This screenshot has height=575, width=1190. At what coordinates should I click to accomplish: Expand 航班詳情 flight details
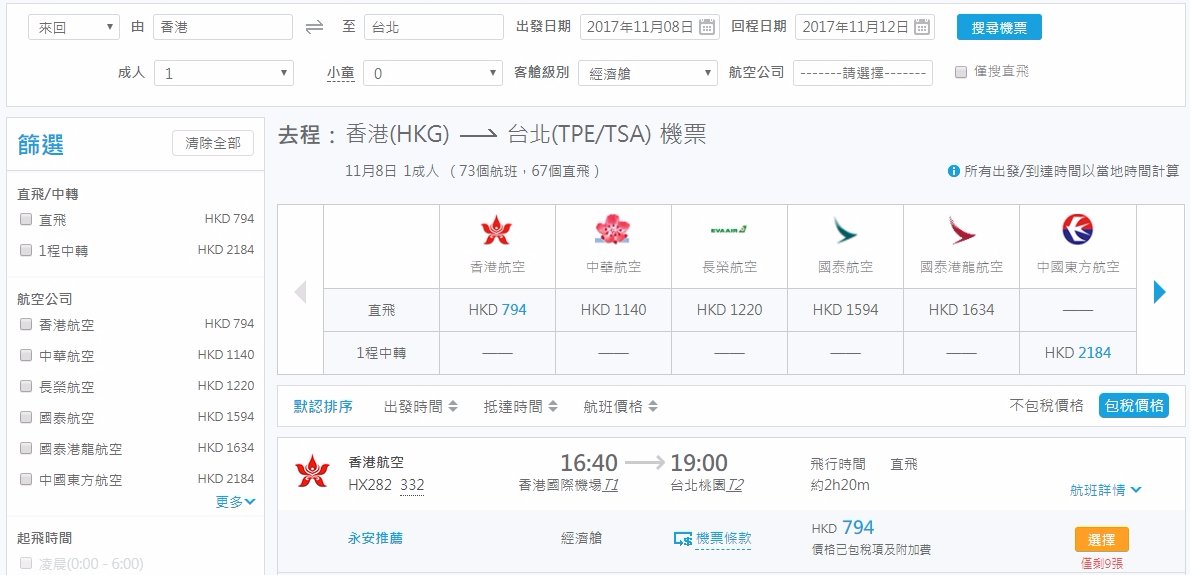[x=1105, y=490]
